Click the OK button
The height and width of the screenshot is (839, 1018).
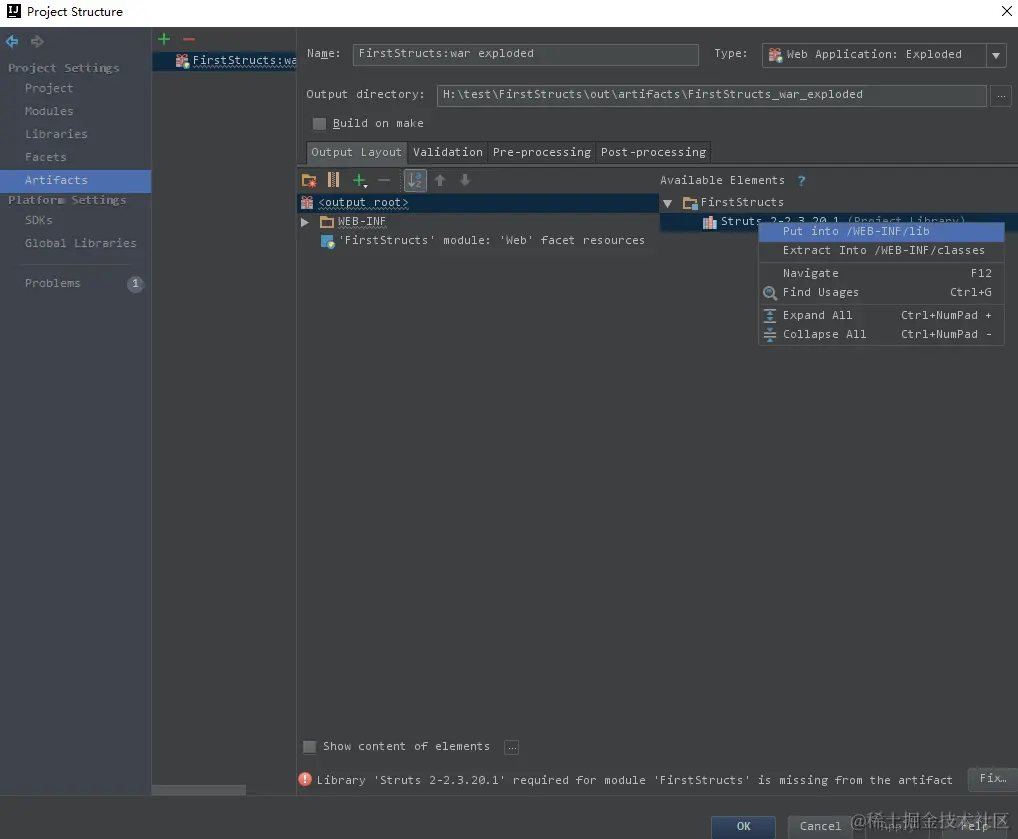(743, 826)
